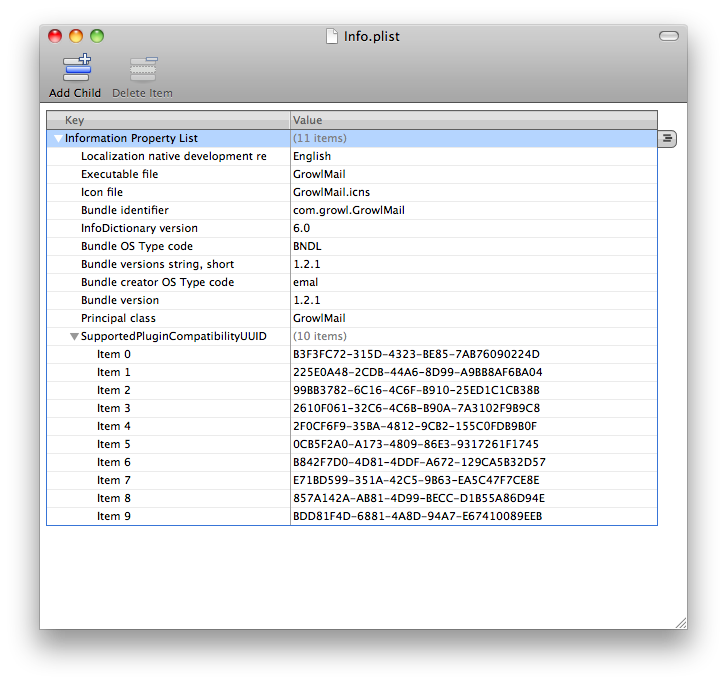Click the 1.2.1 value of Bundle versions string, short
Image resolution: width=727 pixels, height=684 pixels.
click(x=306, y=264)
